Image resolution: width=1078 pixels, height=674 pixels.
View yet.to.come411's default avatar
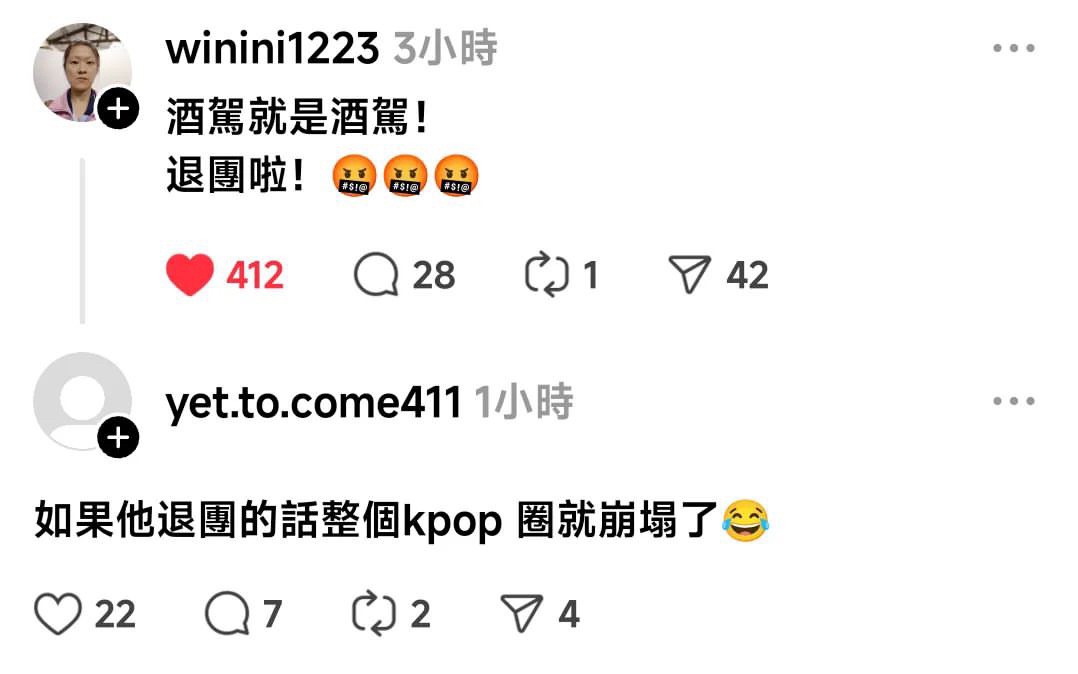82,402
